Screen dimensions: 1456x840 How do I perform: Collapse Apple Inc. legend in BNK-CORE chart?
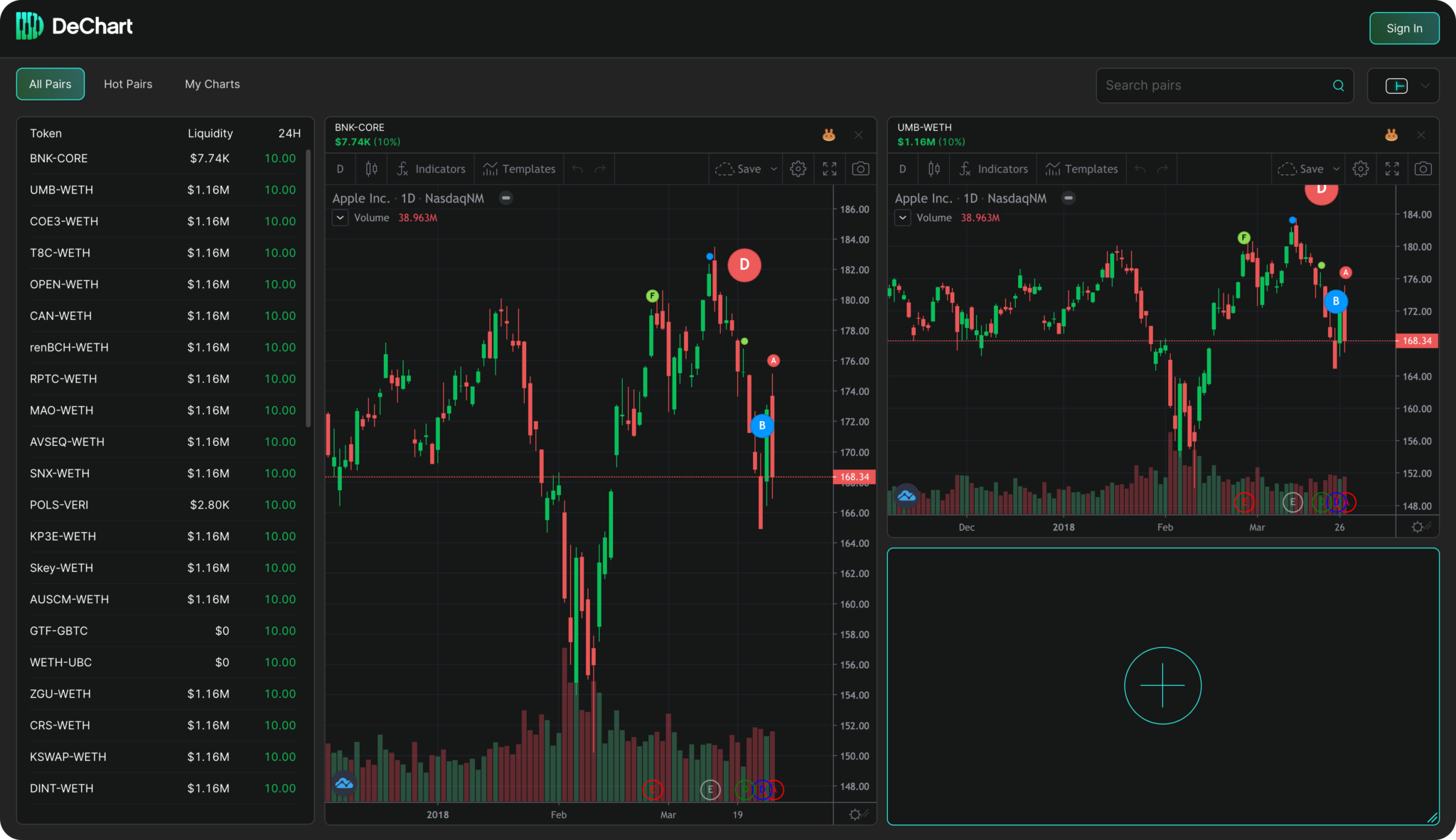point(506,198)
